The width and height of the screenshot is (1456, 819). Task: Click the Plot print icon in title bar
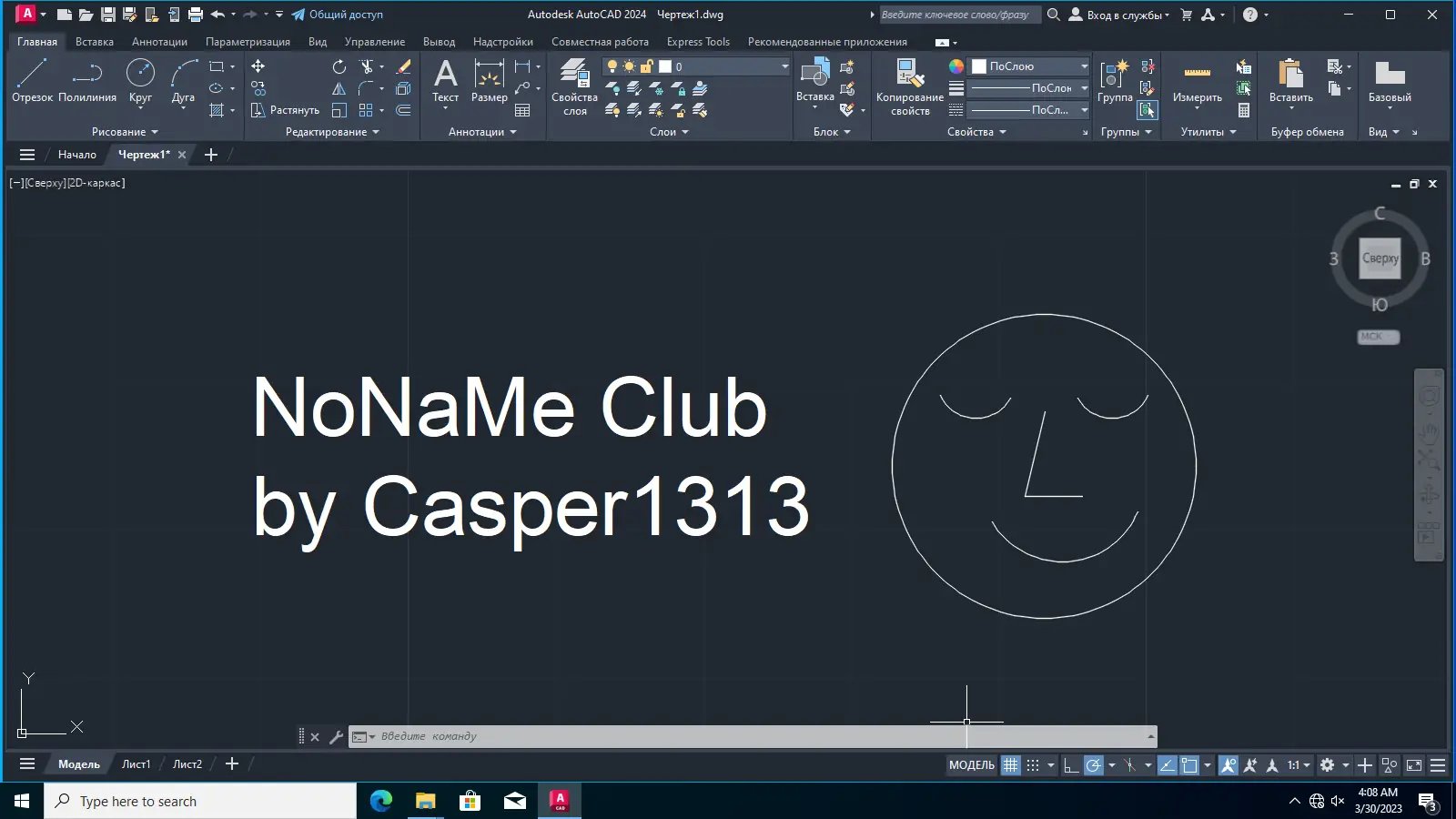[195, 15]
